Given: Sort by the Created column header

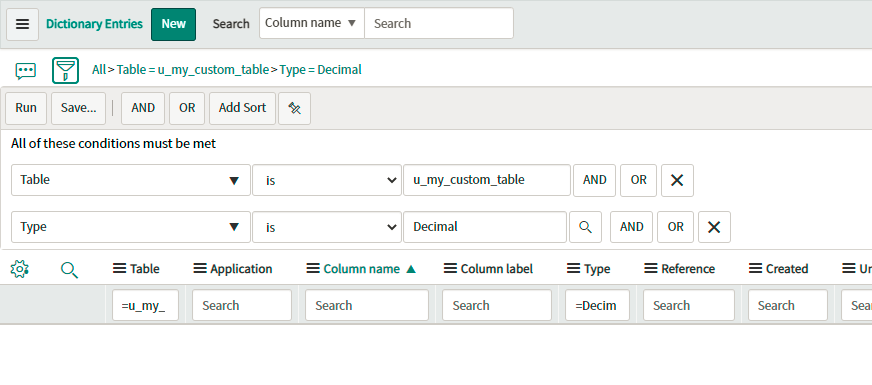Looking at the screenshot, I should [x=787, y=269].
